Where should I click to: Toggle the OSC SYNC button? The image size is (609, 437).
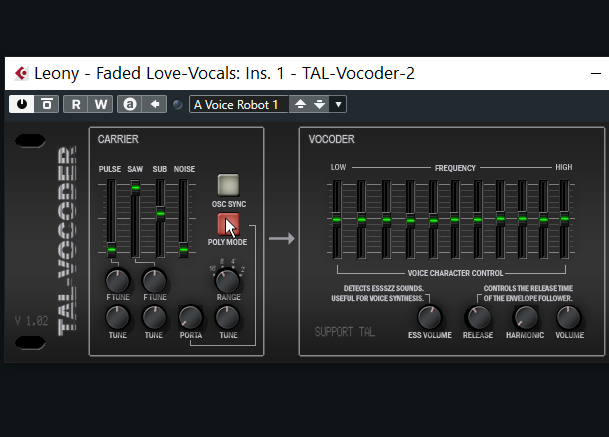point(228,185)
